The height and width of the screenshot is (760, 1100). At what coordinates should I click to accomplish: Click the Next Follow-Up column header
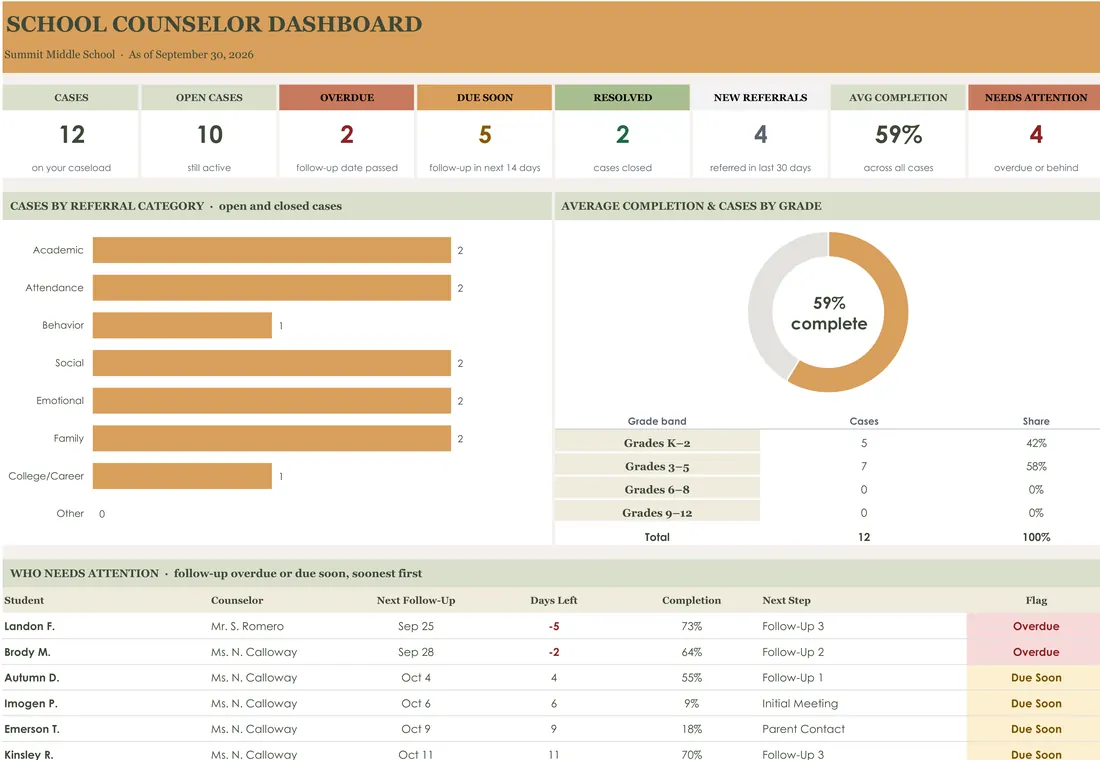pyautogui.click(x=416, y=600)
